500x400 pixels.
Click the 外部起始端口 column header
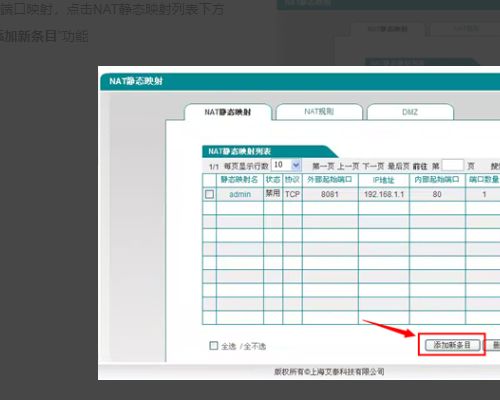(x=330, y=180)
